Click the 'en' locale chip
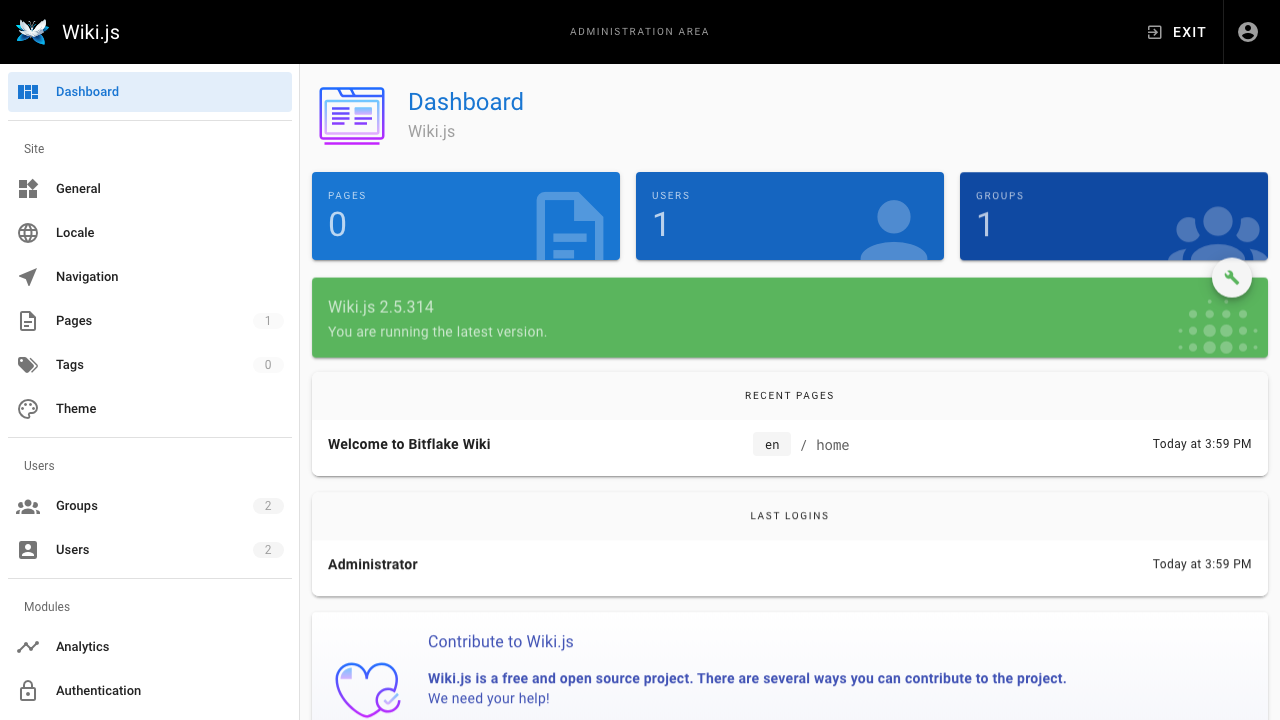Viewport: 1280px width, 720px height. (x=772, y=445)
